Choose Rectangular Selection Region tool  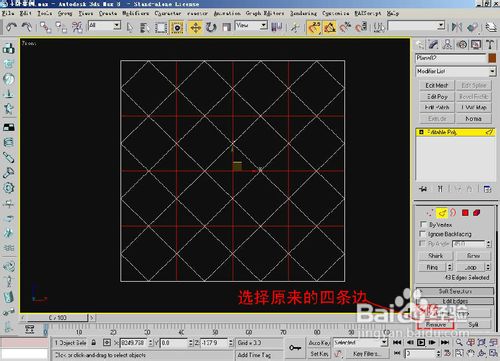click(161, 27)
